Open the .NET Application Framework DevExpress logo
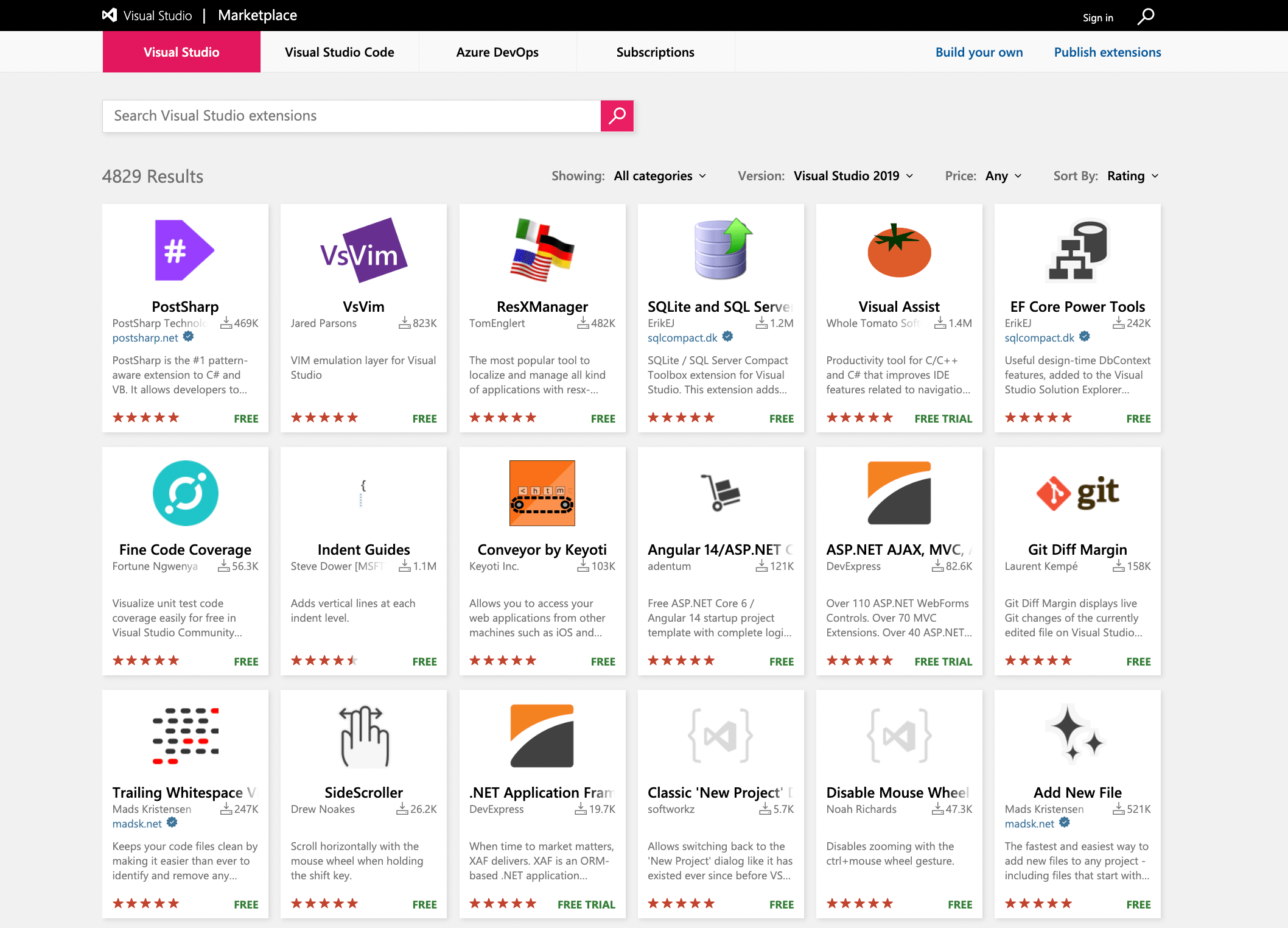The height and width of the screenshot is (928, 1288). [x=542, y=736]
